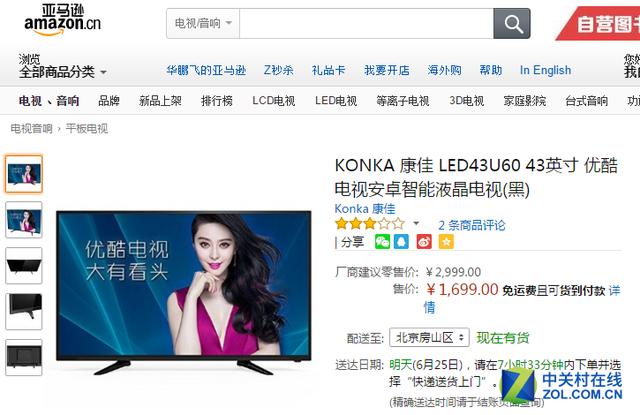Click inside the search text field

[367, 24]
